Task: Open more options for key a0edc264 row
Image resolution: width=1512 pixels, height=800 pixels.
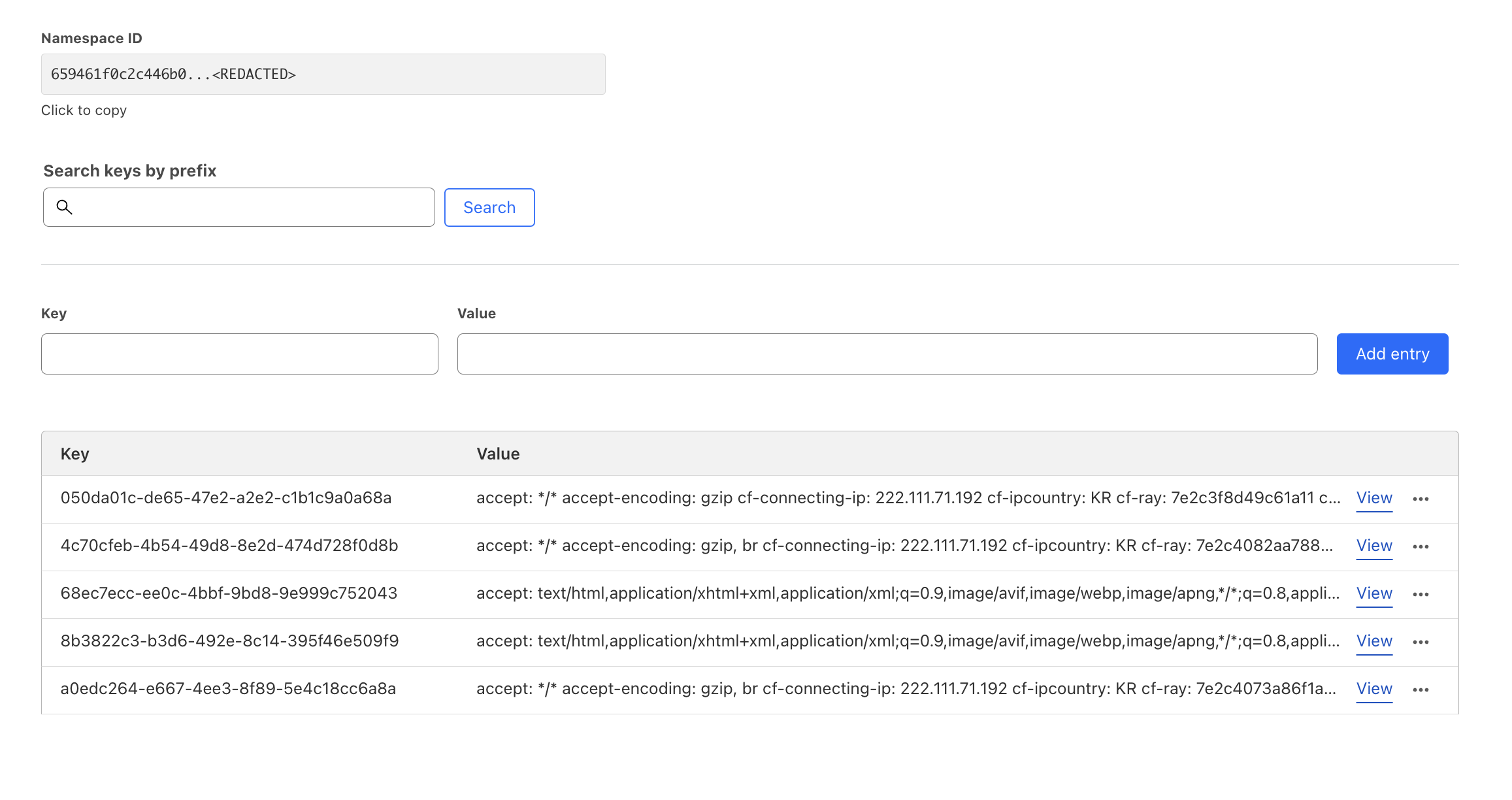Action: 1421,690
